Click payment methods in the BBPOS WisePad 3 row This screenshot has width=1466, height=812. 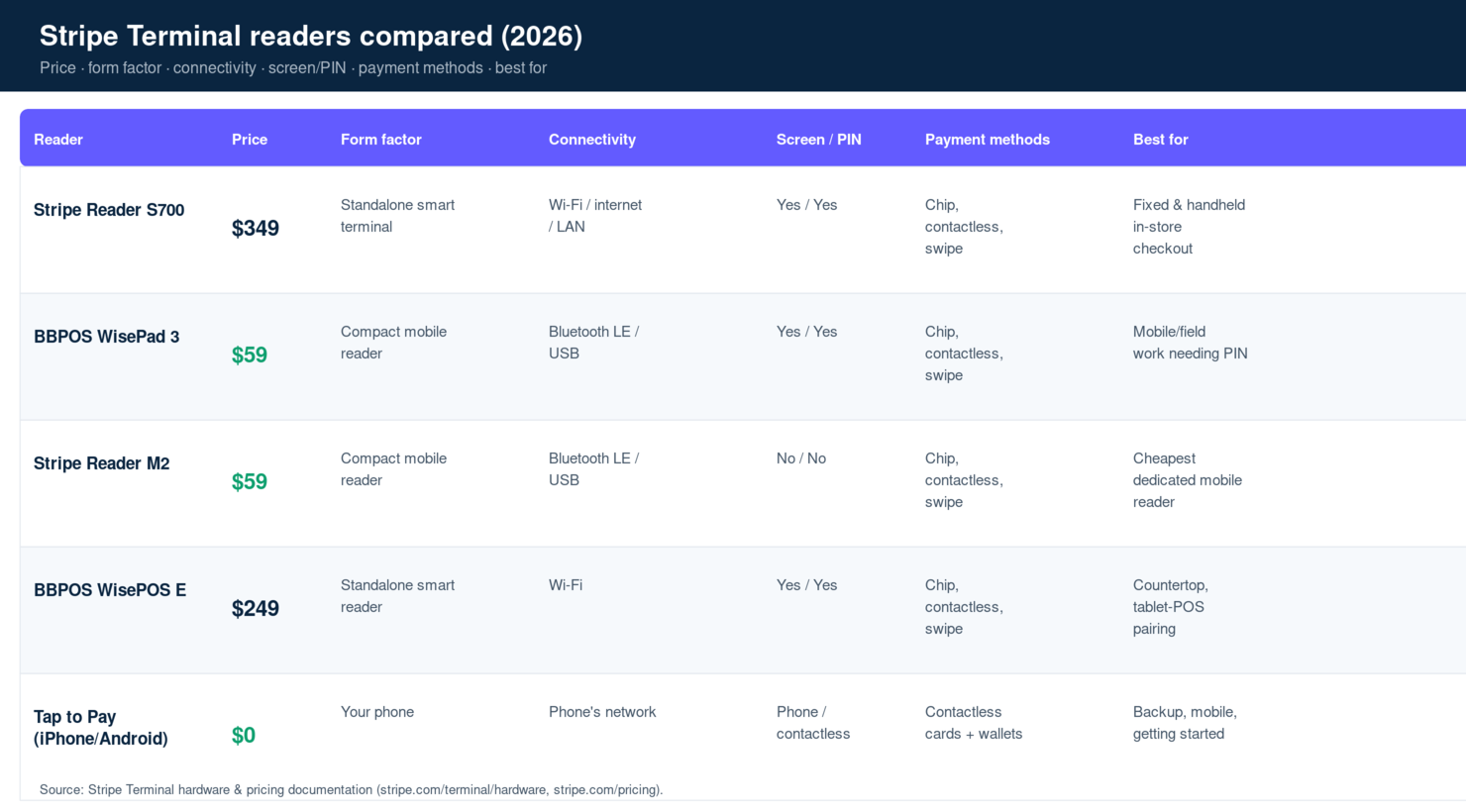964,354
